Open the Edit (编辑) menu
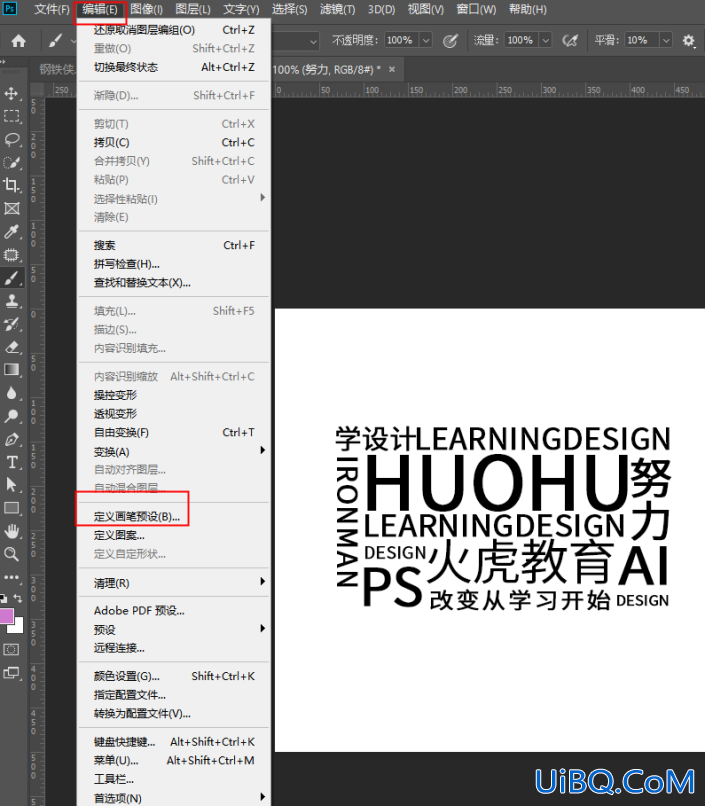This screenshot has width=705, height=806. [x=100, y=9]
